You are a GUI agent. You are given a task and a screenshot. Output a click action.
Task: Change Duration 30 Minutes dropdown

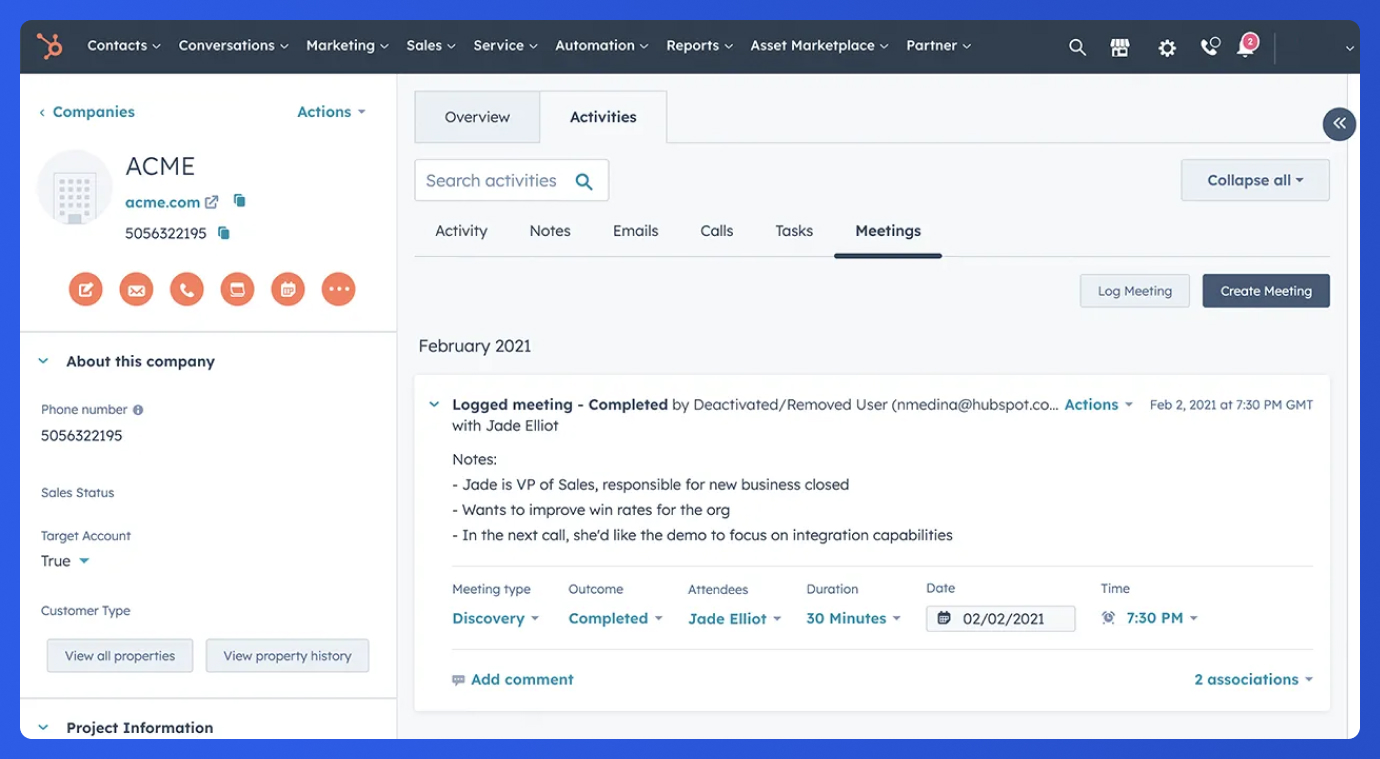(854, 619)
